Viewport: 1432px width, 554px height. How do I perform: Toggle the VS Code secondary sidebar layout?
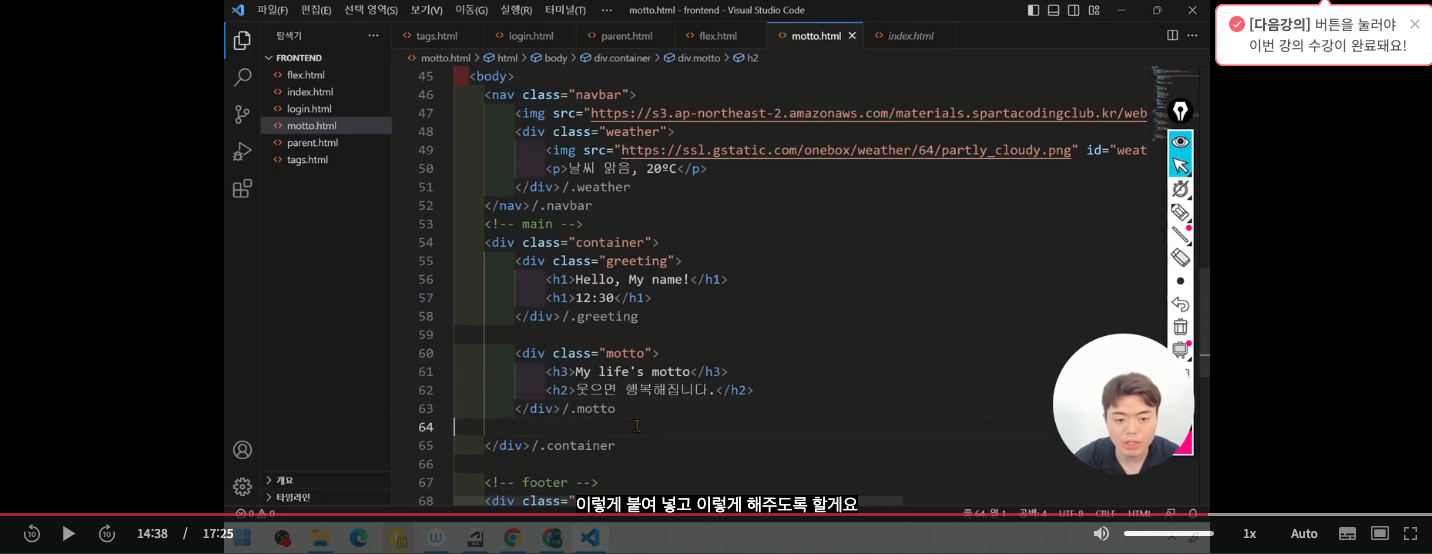(1074, 10)
